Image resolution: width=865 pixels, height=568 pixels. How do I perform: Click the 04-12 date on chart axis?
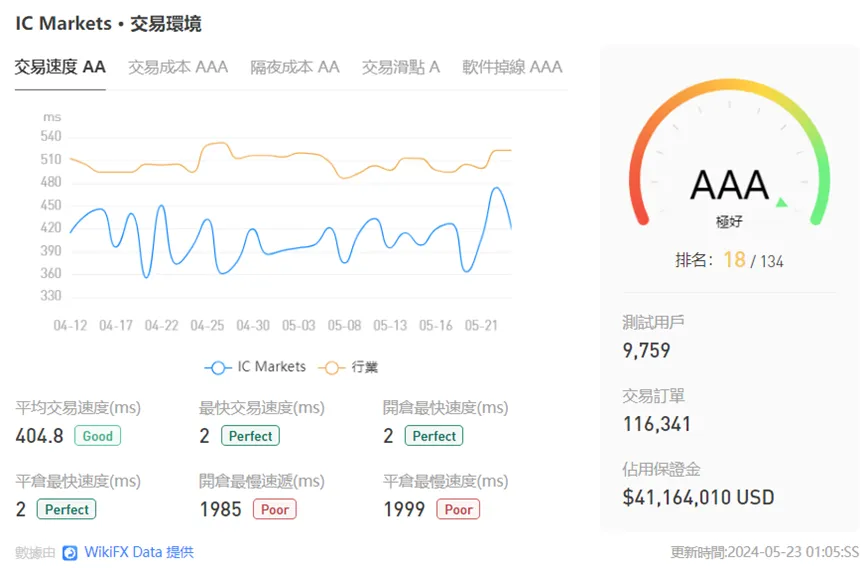pyautogui.click(x=70, y=326)
